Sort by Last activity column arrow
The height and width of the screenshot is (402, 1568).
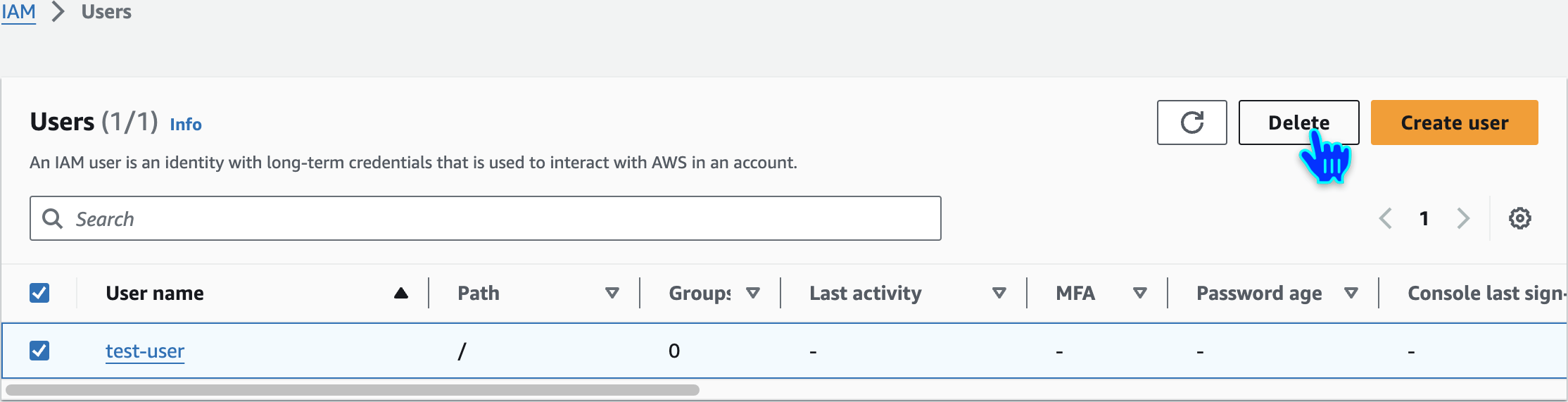(999, 293)
